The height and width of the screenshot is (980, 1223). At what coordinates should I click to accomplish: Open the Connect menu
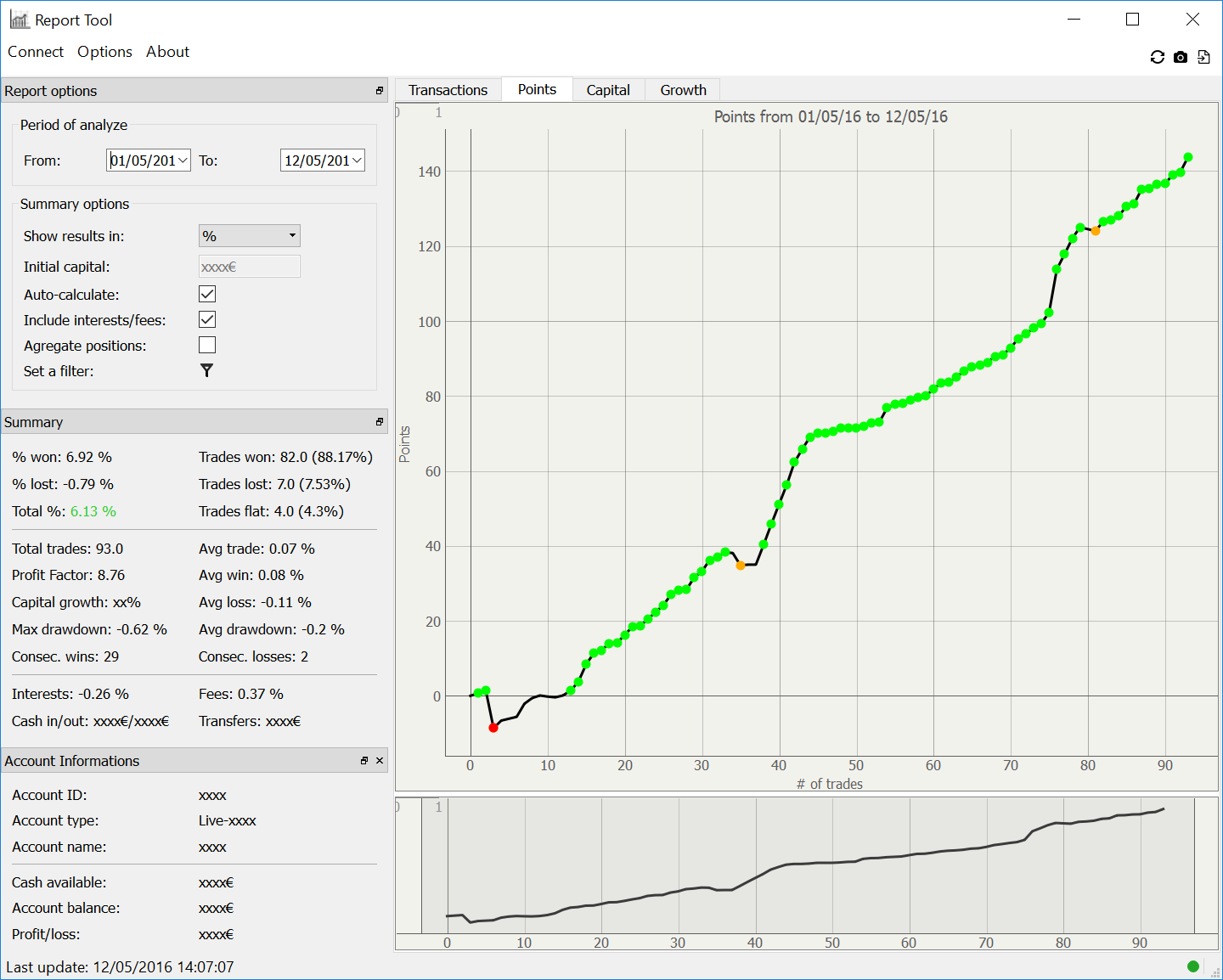coord(36,52)
